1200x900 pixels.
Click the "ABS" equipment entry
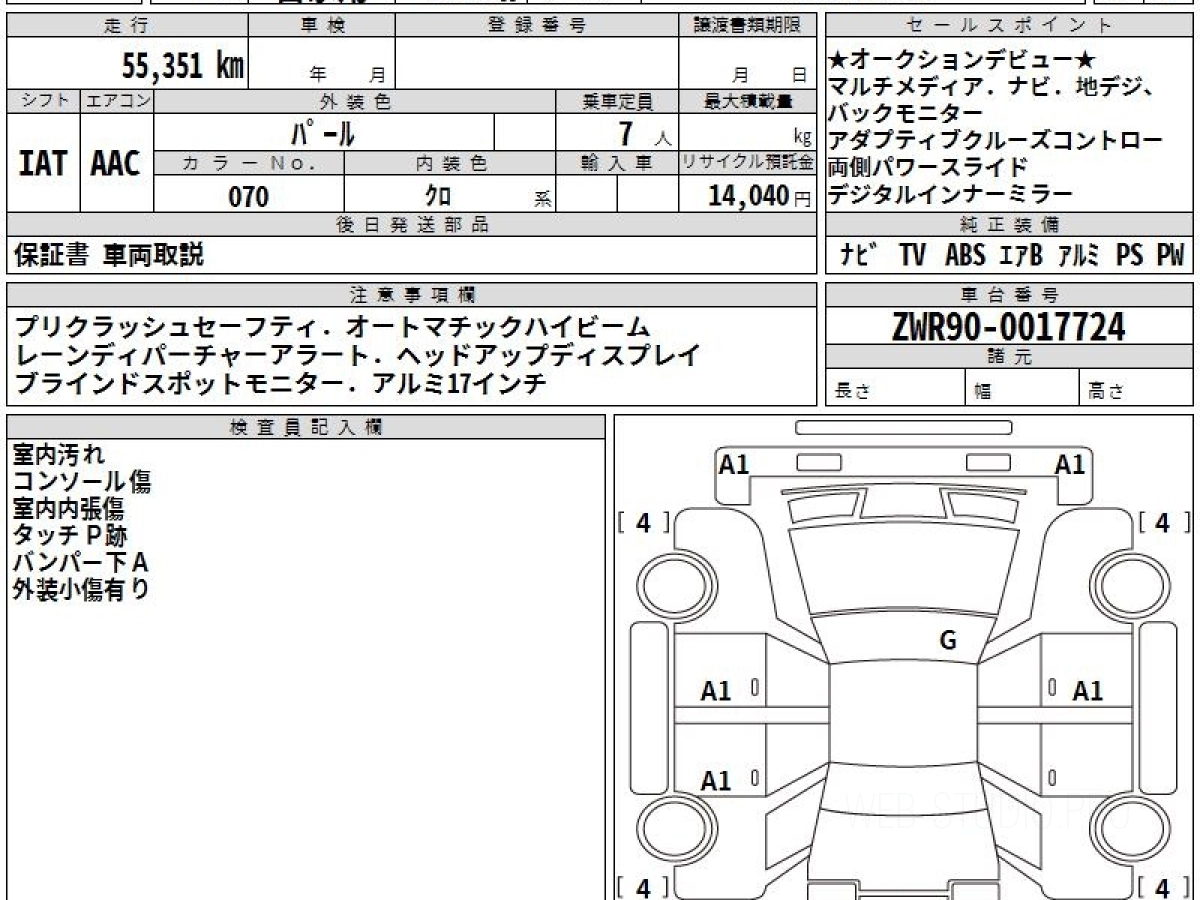(964, 256)
